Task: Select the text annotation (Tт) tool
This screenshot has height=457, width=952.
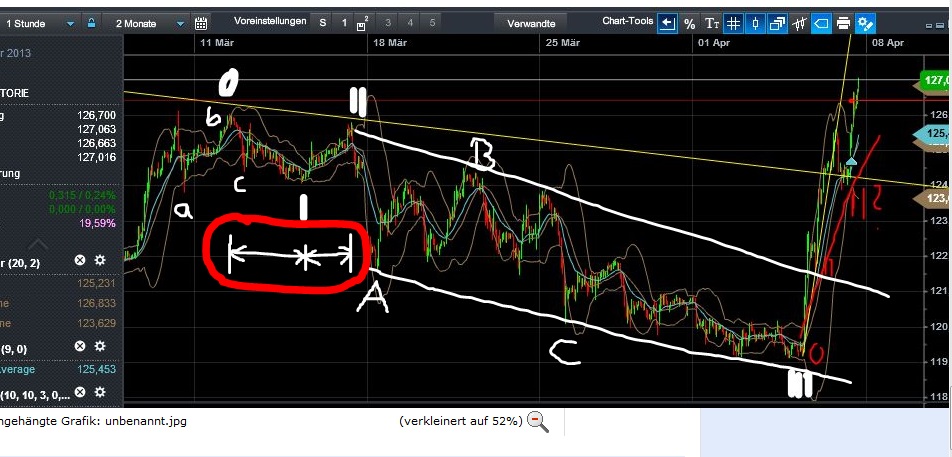Action: (x=712, y=24)
